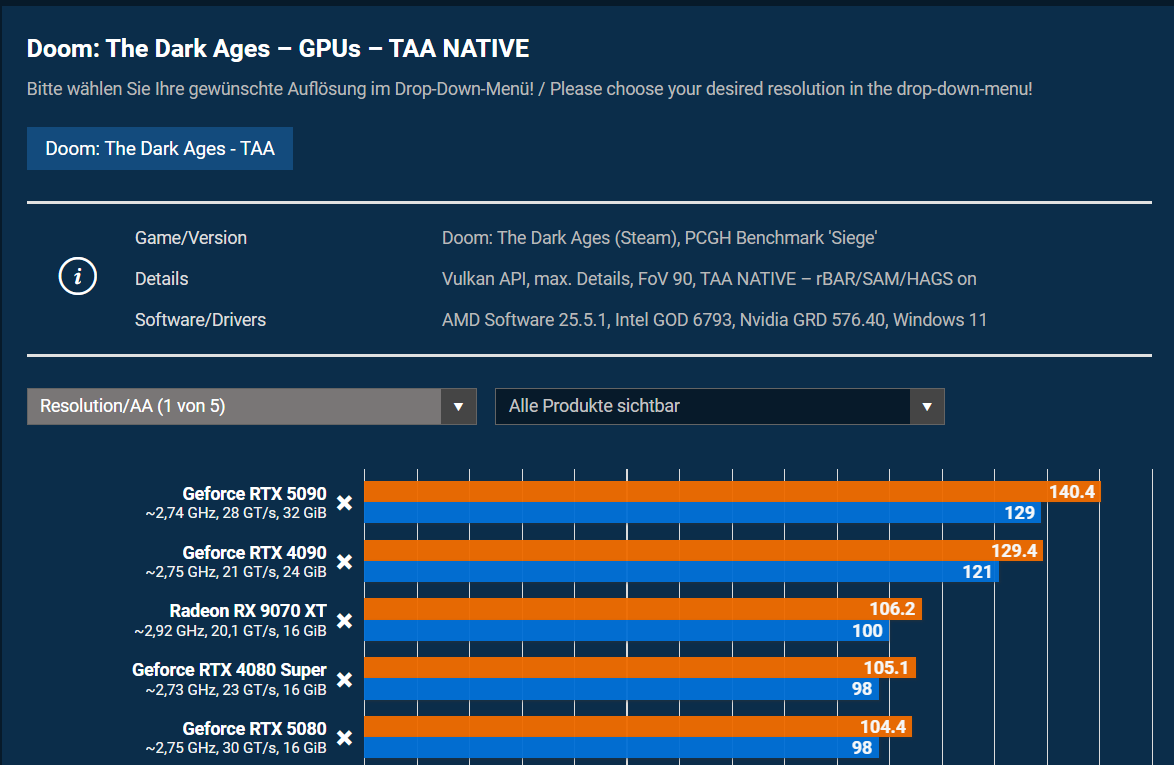Open the Resolution/AA (1 von 5) dropdown

tap(252, 406)
